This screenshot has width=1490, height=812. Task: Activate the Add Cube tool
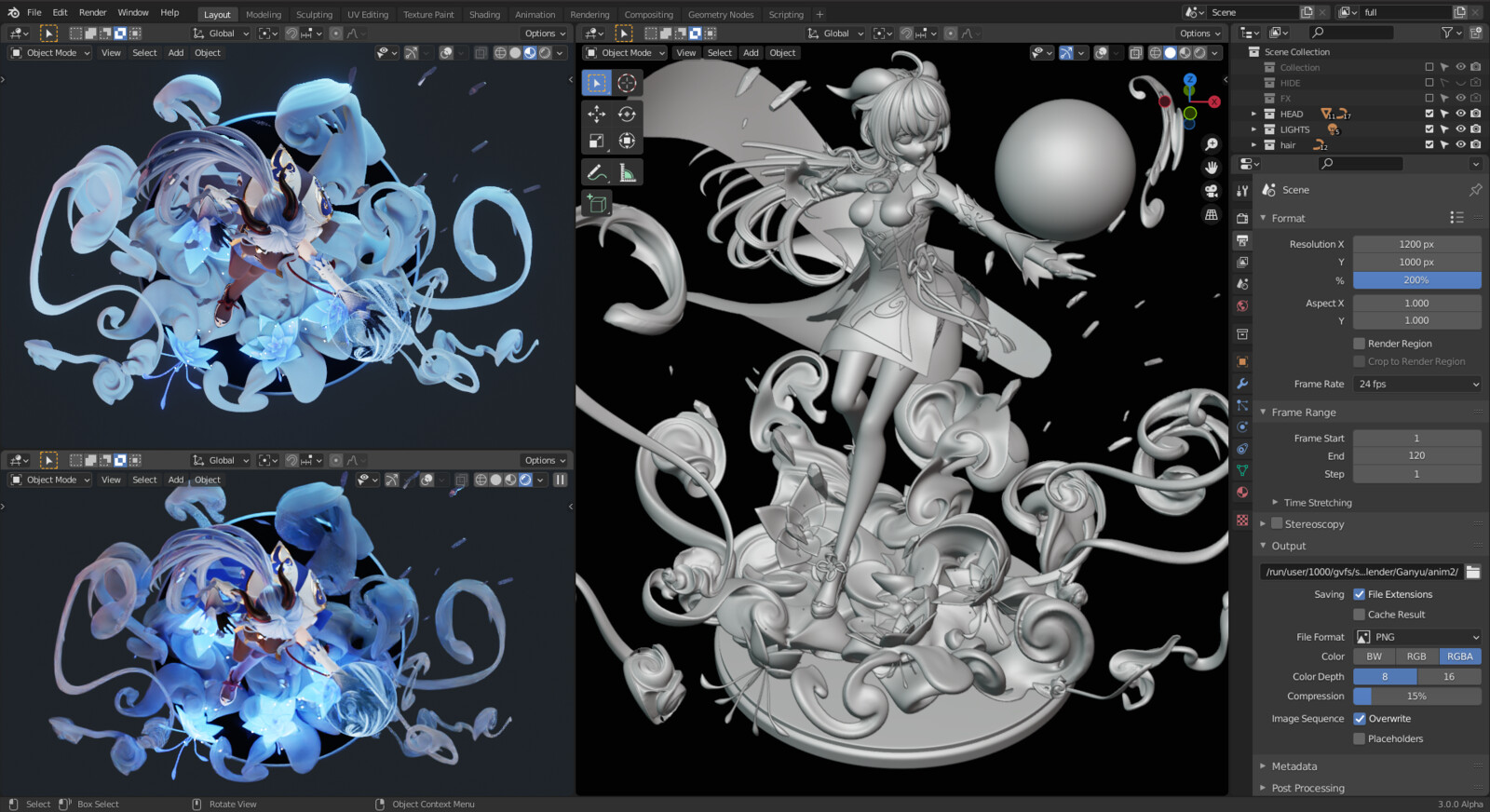pos(597,203)
